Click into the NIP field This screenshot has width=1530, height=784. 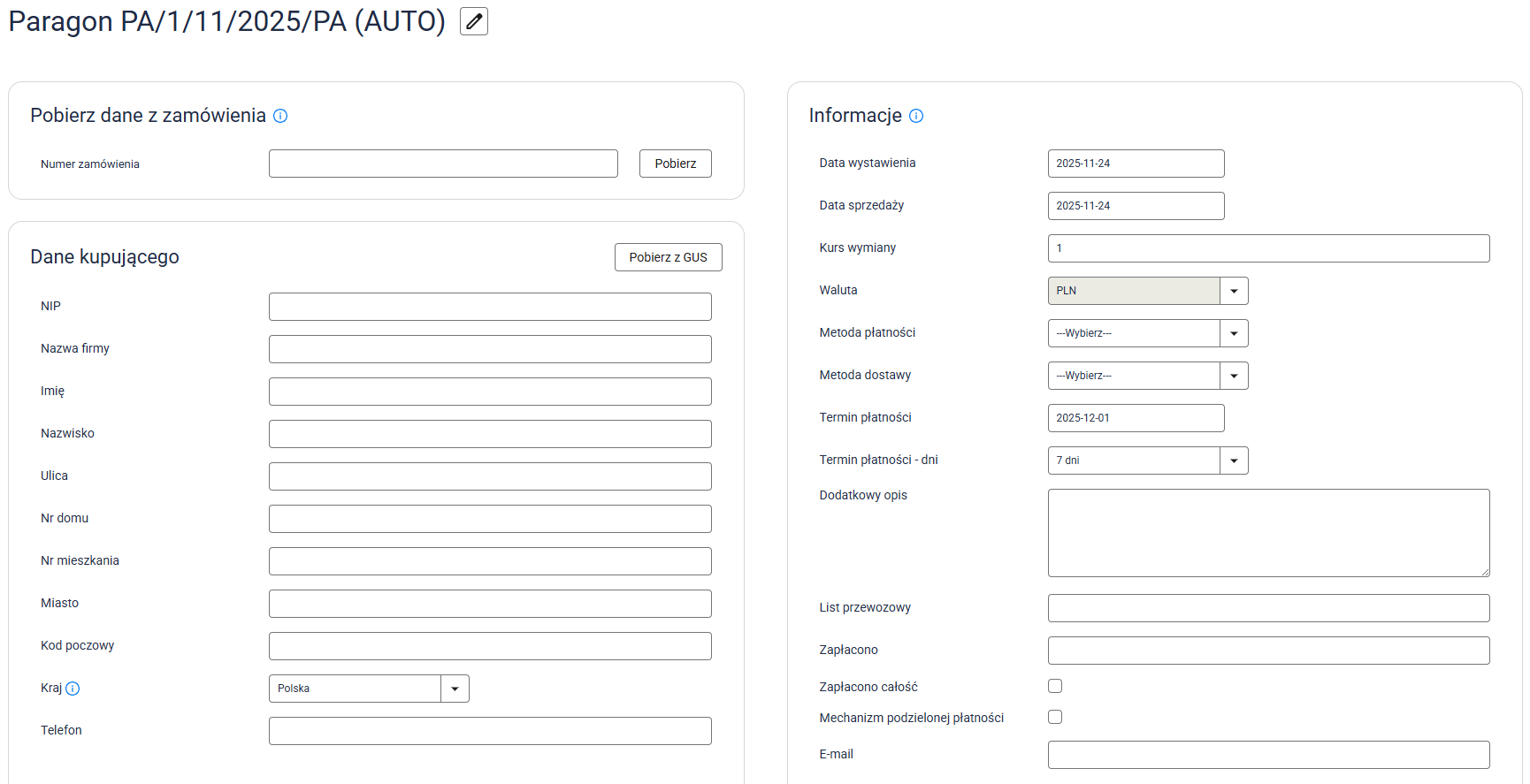490,307
